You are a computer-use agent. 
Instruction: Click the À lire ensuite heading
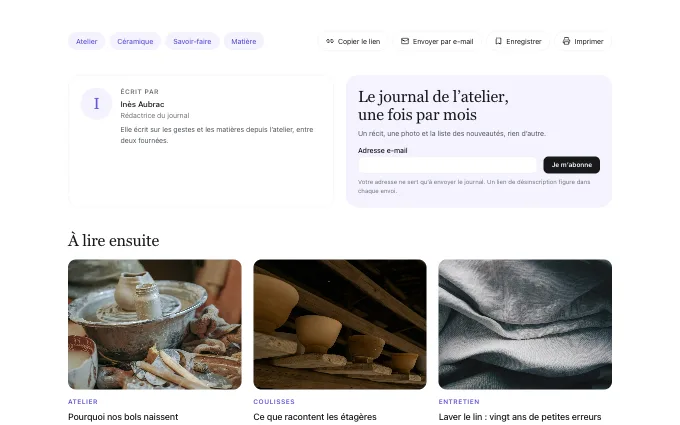114,240
